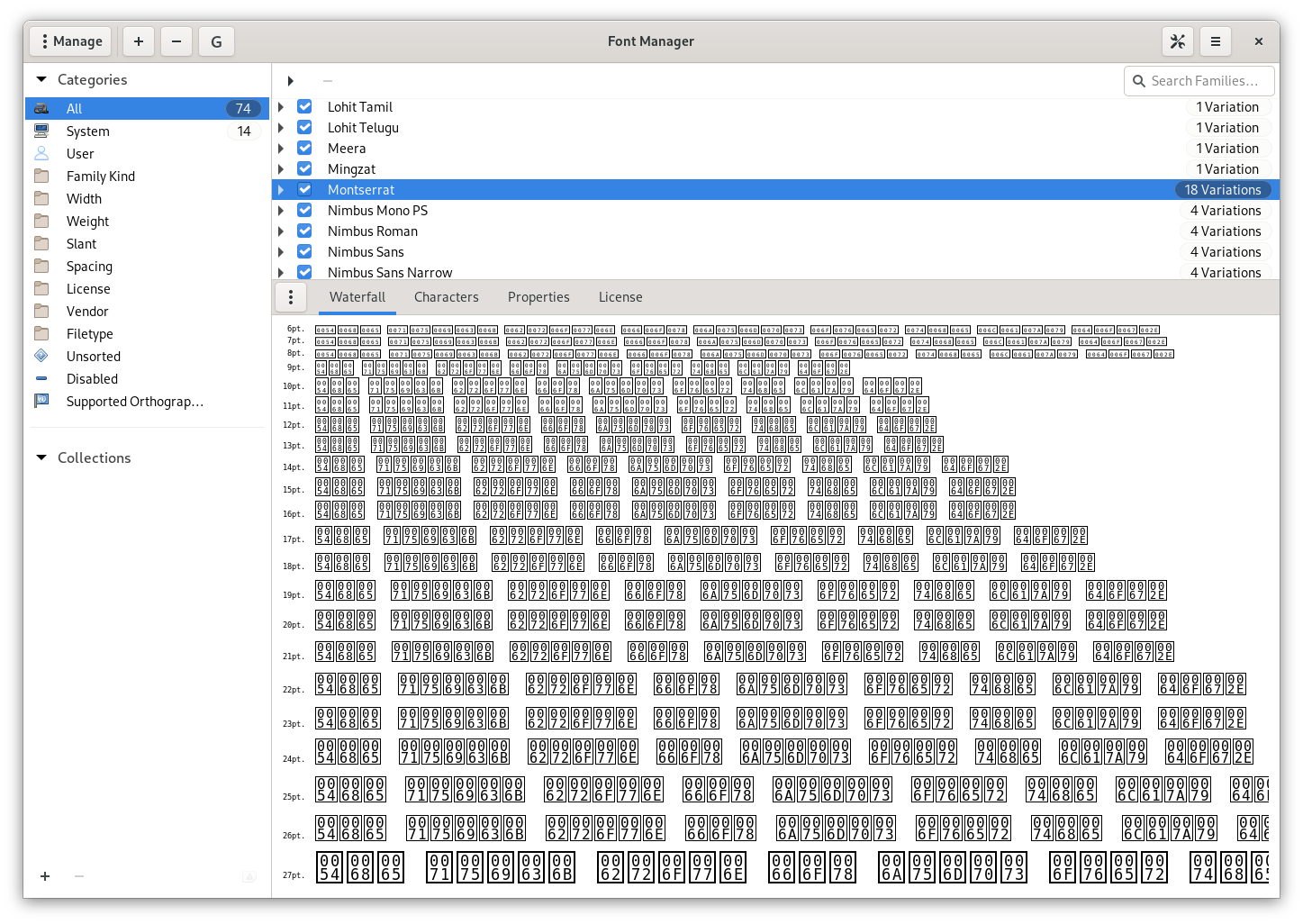Switch to the Waterfall tab

coord(357,297)
